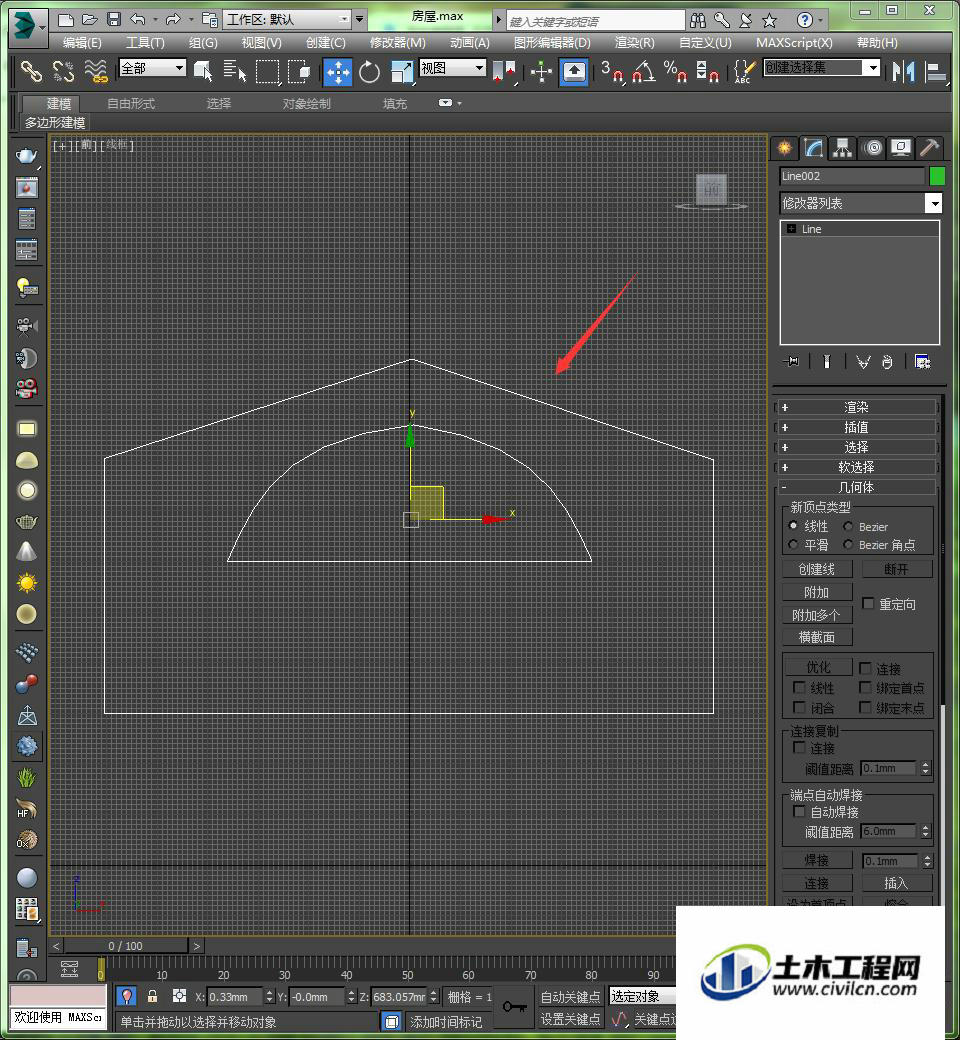Click the 附加多个 button
Viewport: 960px width, 1040px height.
pyautogui.click(x=817, y=615)
